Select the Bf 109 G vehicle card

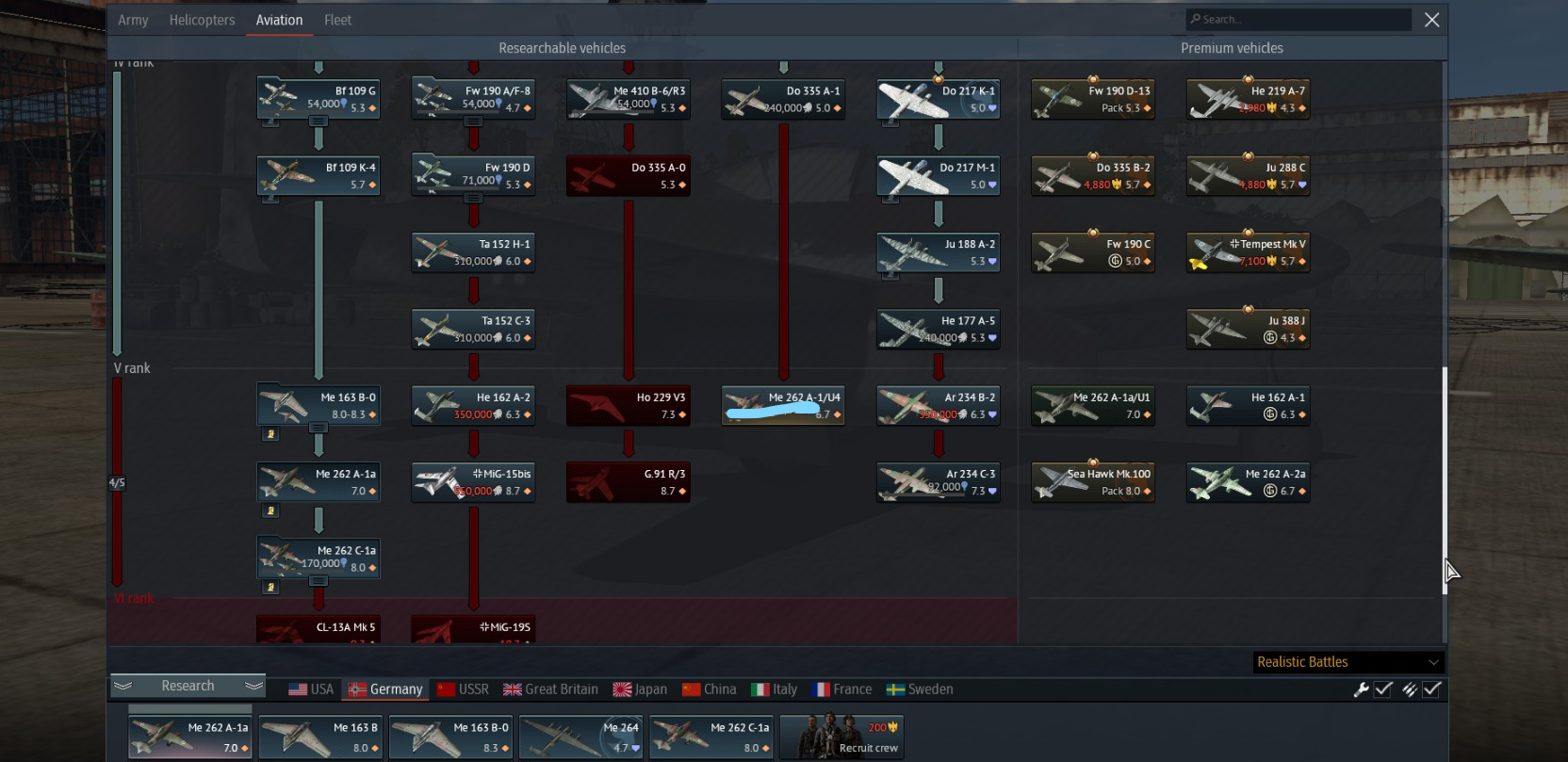click(x=318, y=99)
